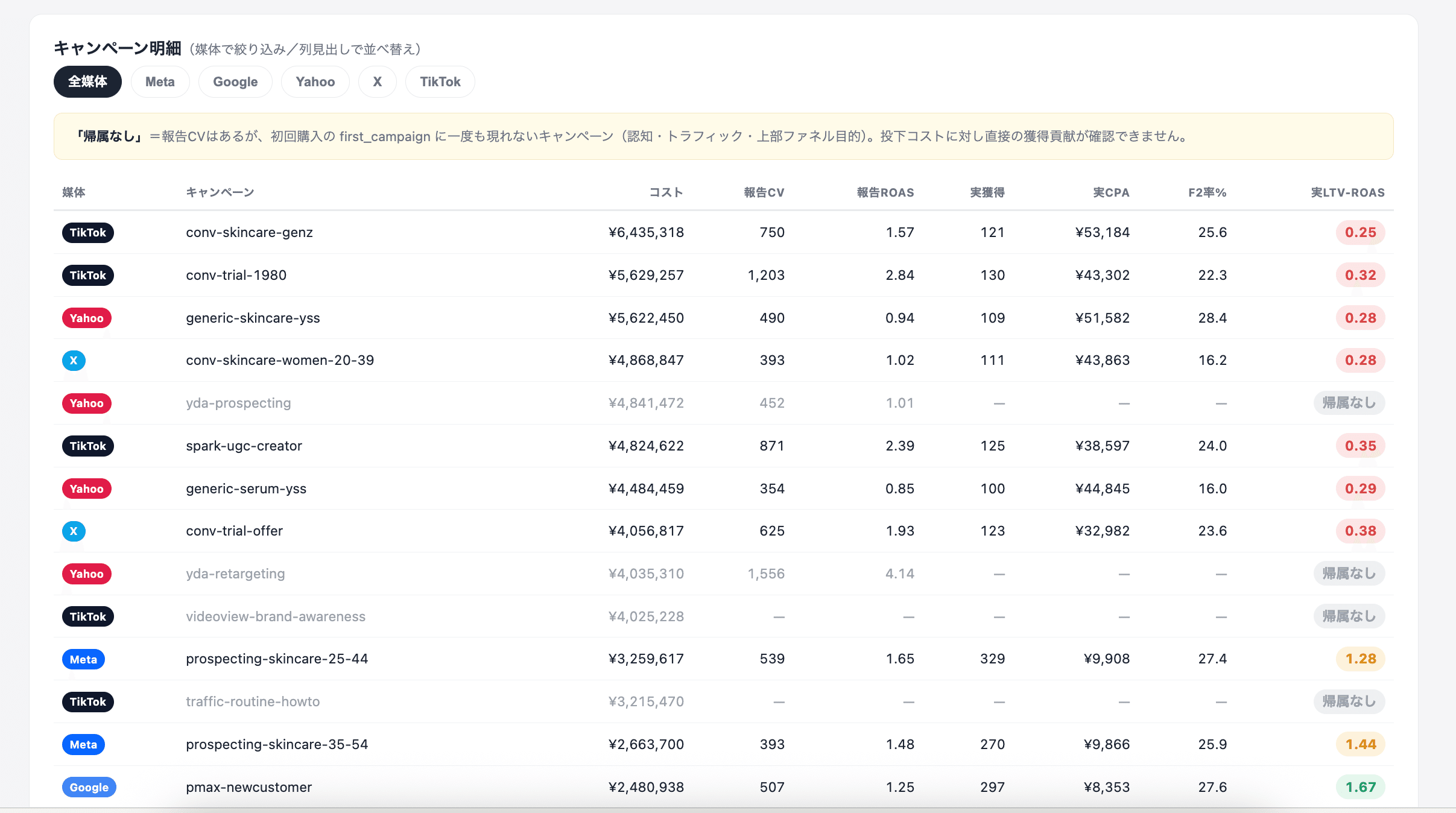Sort by 報告CV column header
Viewport: 1456px width, 813px height.
[x=764, y=192]
